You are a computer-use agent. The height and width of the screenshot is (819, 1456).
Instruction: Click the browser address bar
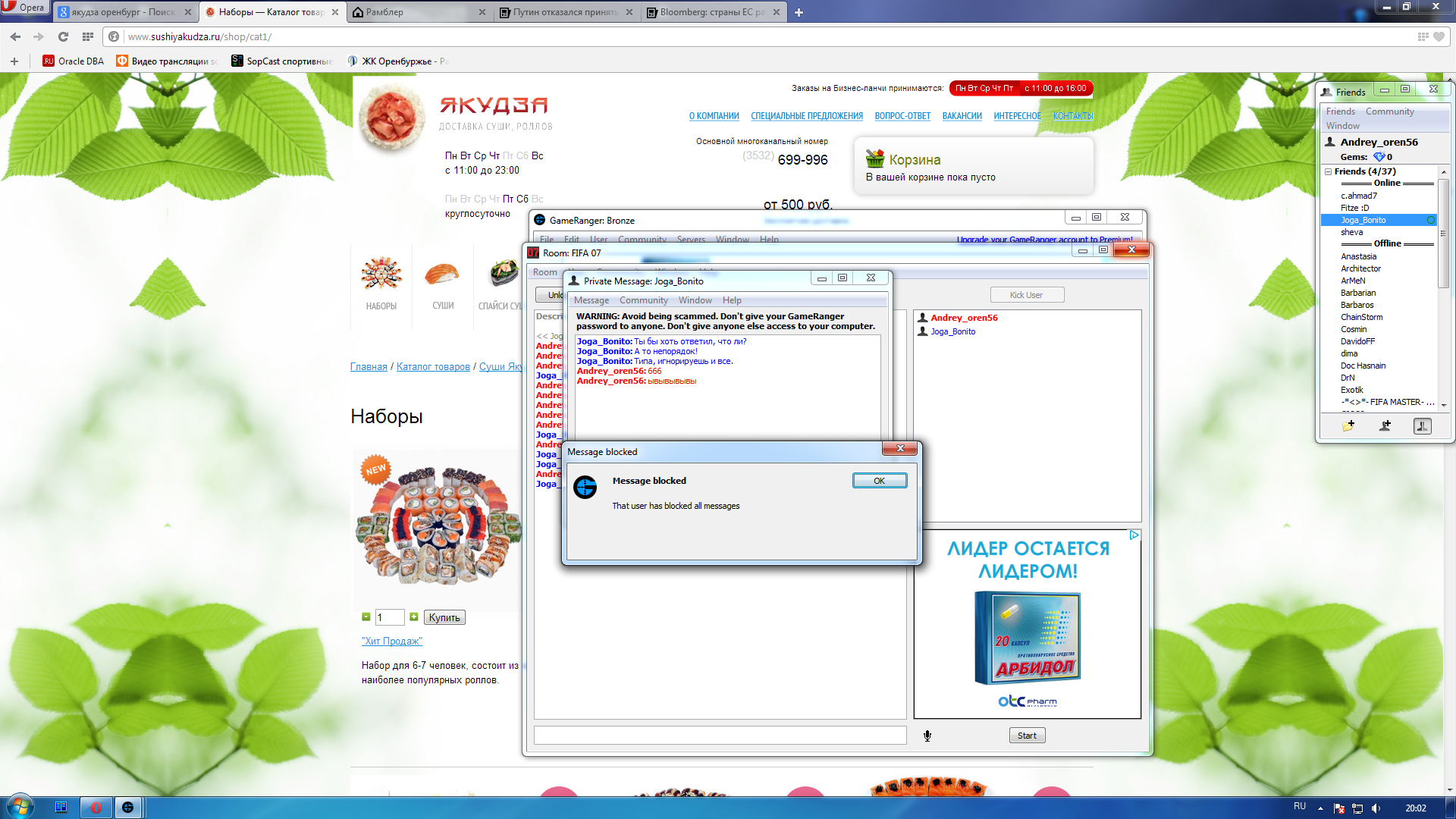click(758, 36)
